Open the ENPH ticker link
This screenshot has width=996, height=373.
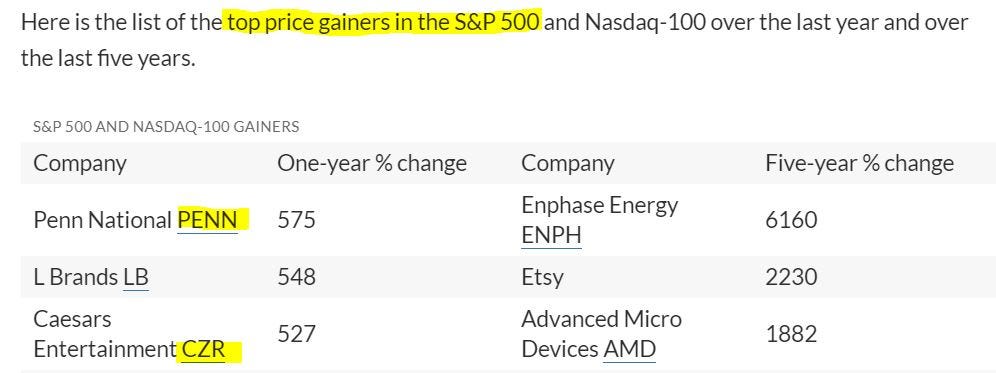point(551,236)
